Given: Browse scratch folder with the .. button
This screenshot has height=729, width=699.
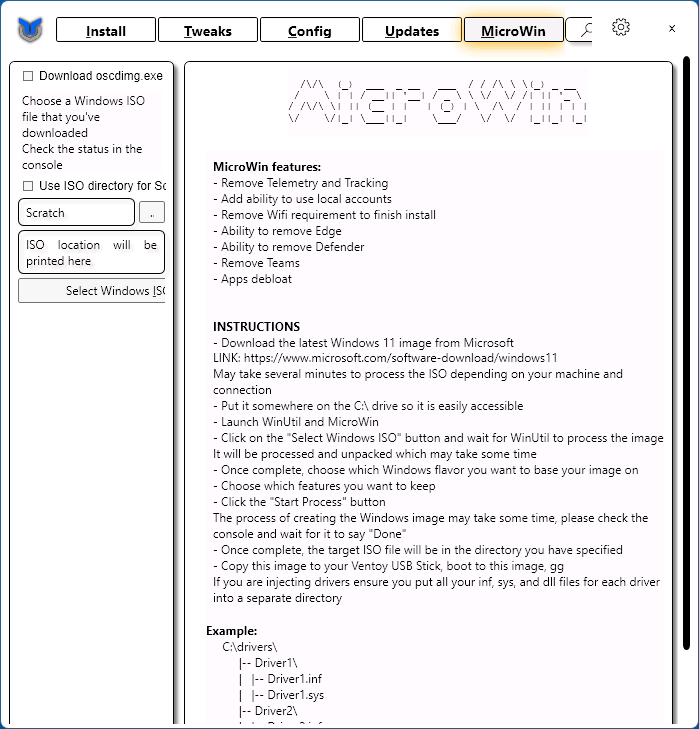Looking at the screenshot, I should (152, 212).
